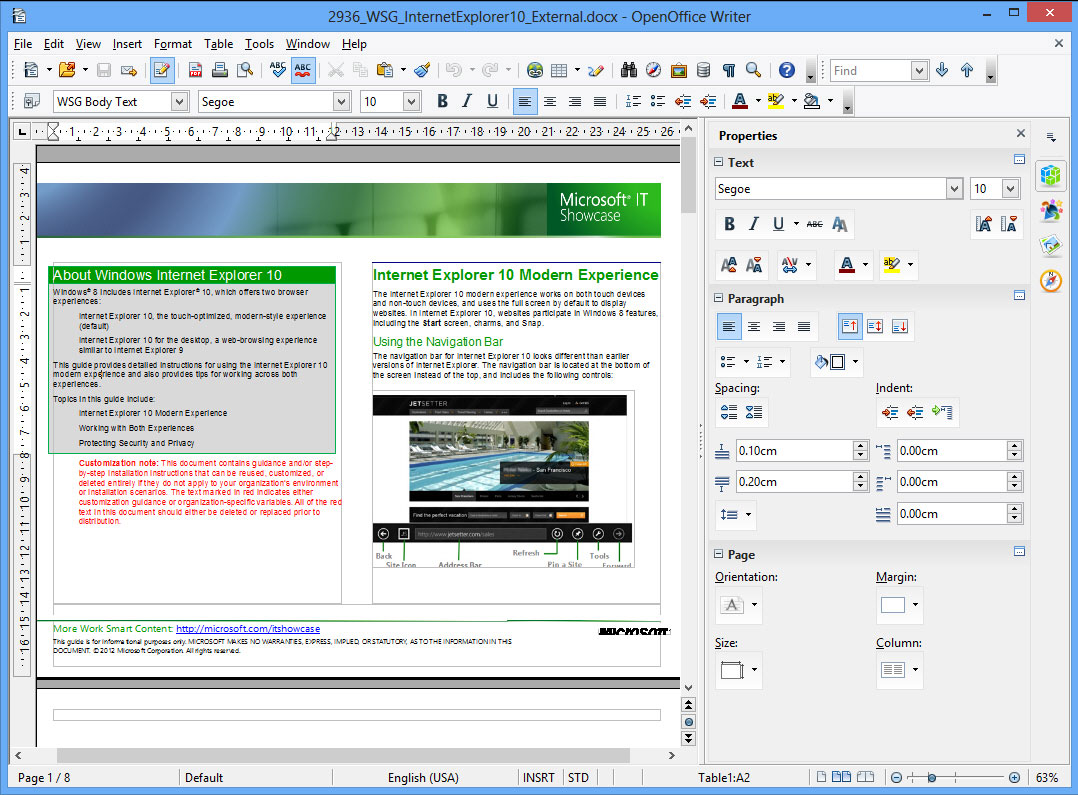
Task: Open Data Sources toolbar icon
Action: click(x=703, y=70)
